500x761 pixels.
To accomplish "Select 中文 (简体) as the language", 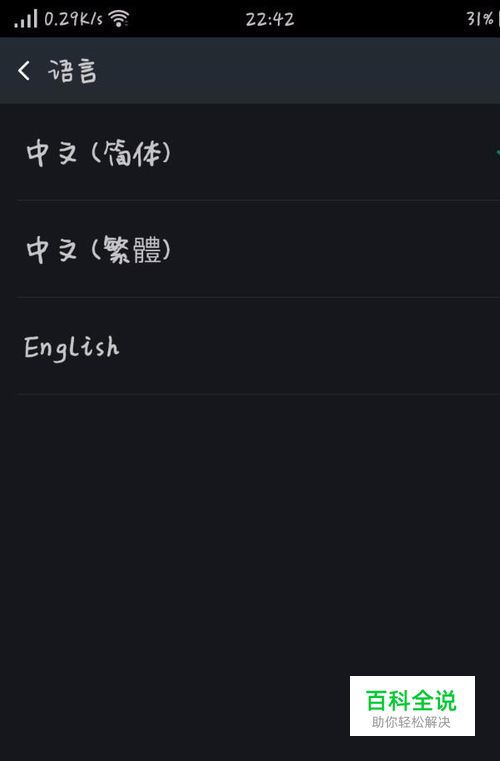I will pos(258,152).
